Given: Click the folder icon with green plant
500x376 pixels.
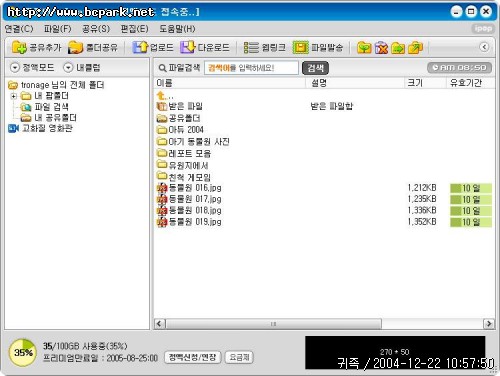Looking at the screenshot, I should coord(364,48).
